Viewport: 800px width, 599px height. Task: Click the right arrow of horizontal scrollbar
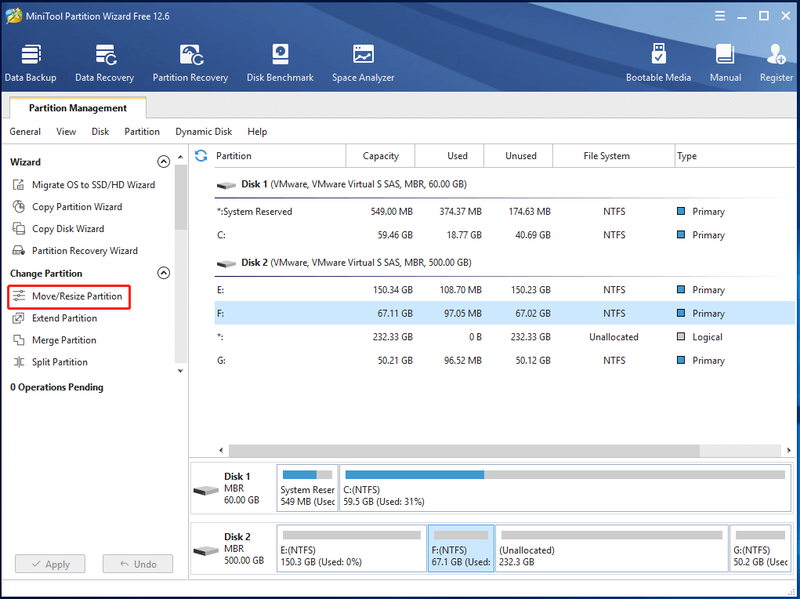[x=788, y=450]
